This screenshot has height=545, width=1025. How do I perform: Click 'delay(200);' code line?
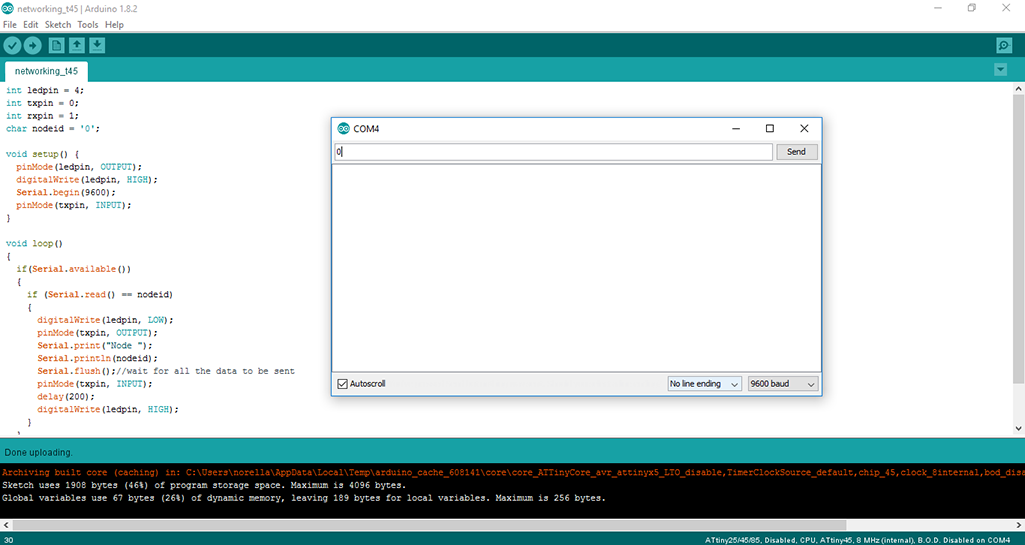pyautogui.click(x=66, y=396)
